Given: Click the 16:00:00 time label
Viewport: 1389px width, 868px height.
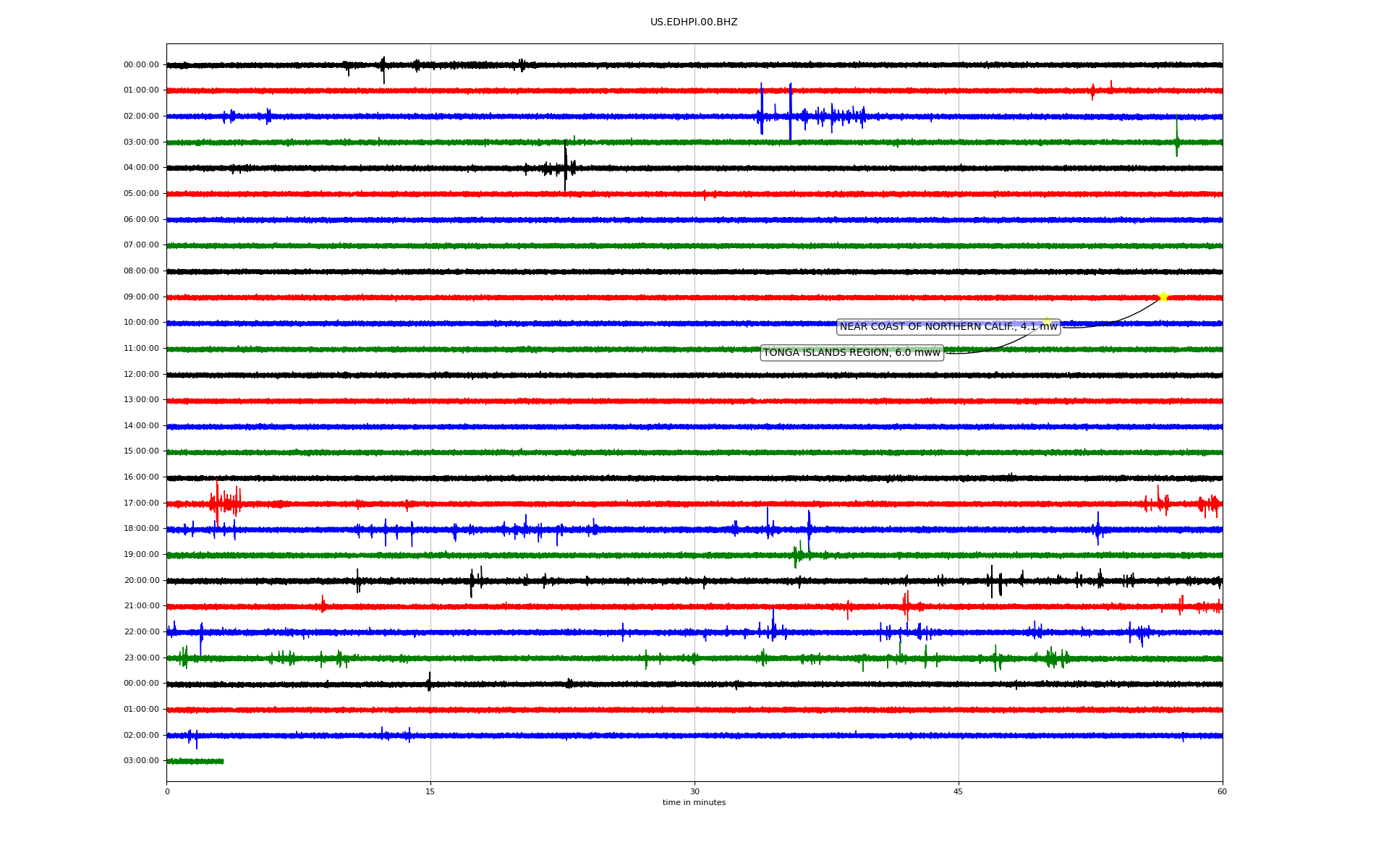Looking at the screenshot, I should [141, 477].
